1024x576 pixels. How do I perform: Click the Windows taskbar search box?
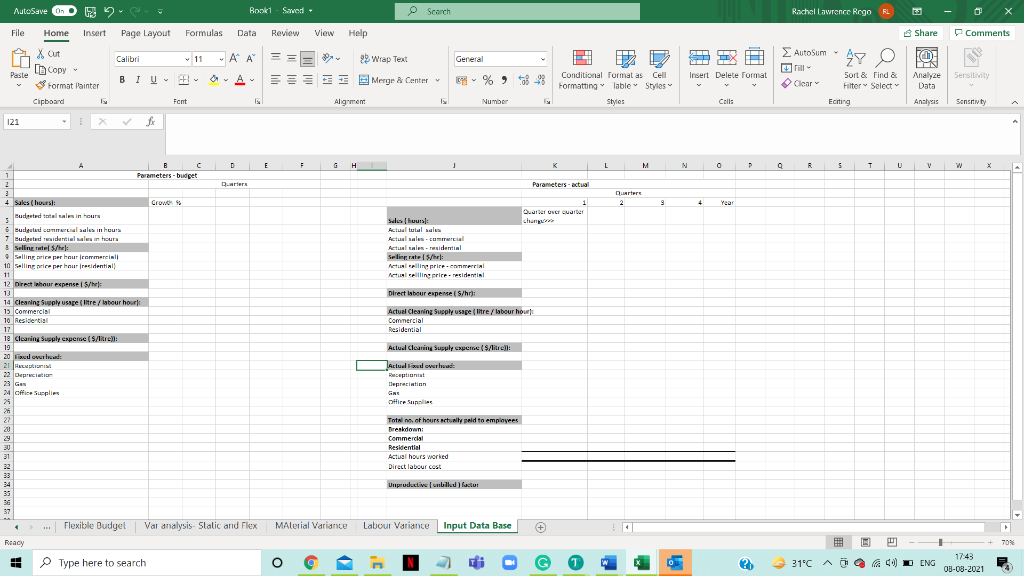[x=102, y=563]
